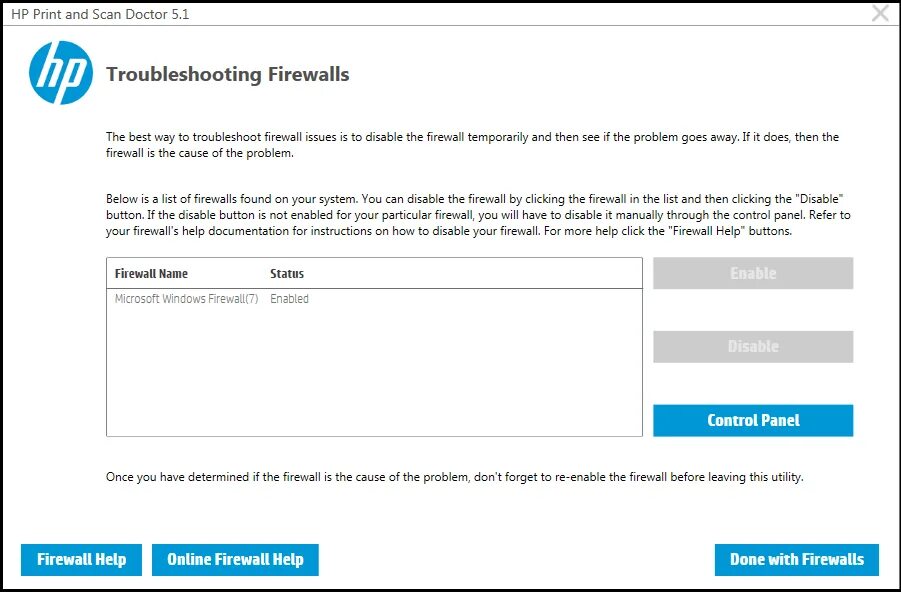This screenshot has height=592, width=901.
Task: Select Microsoft Windows Firewall(7) in the list
Action: click(186, 299)
